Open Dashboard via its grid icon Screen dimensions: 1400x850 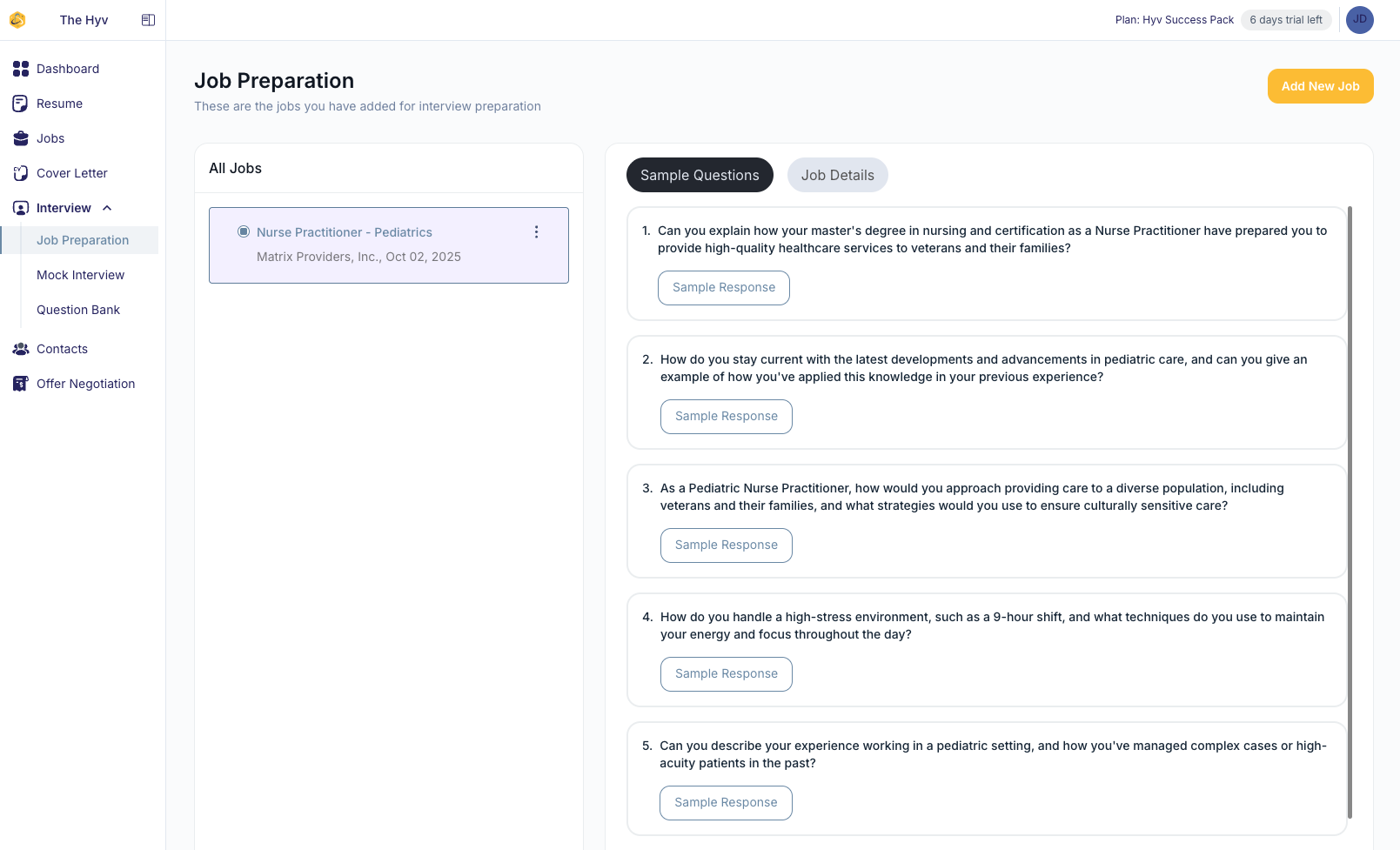pos(21,69)
